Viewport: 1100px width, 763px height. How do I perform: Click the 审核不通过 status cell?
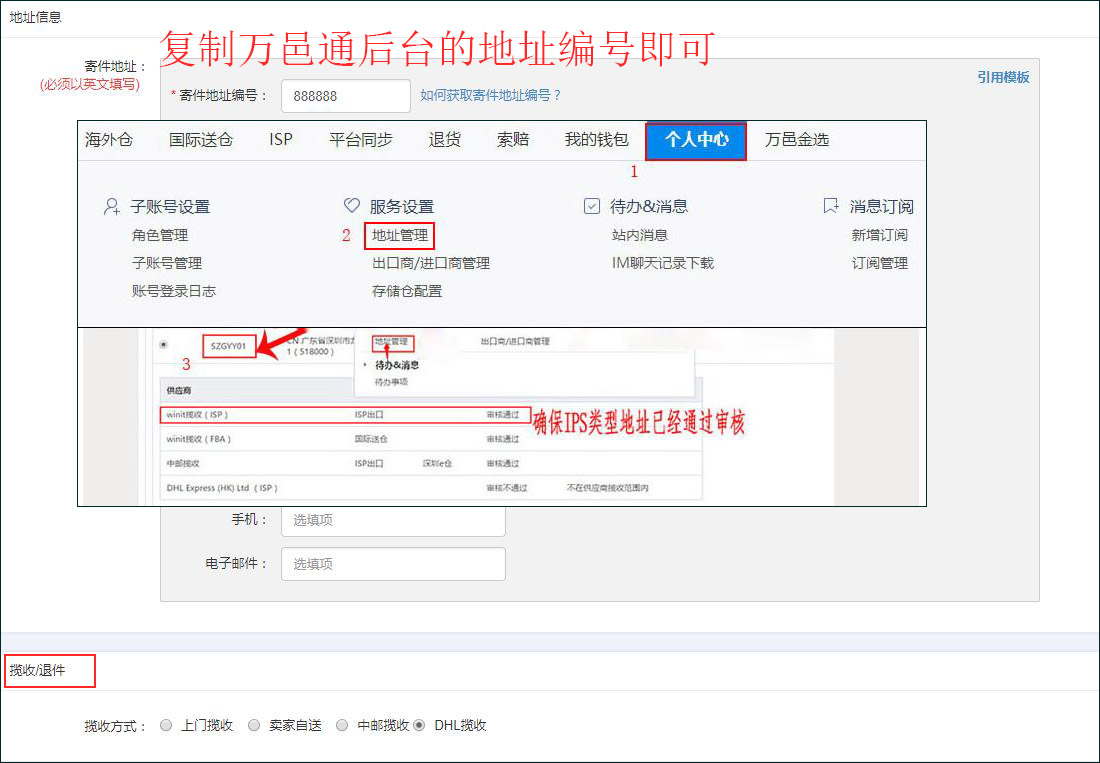coord(507,487)
